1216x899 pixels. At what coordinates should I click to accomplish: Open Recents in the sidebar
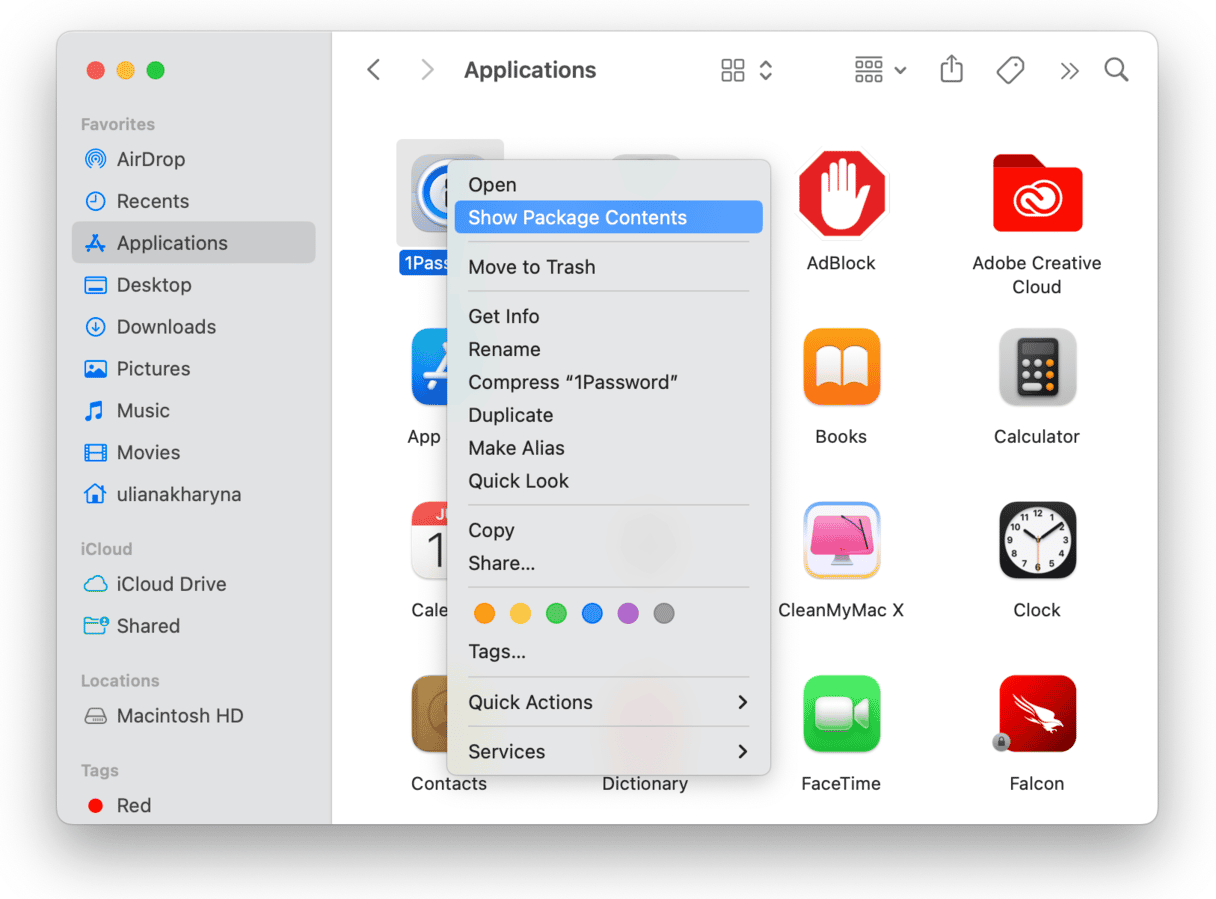(x=194, y=201)
